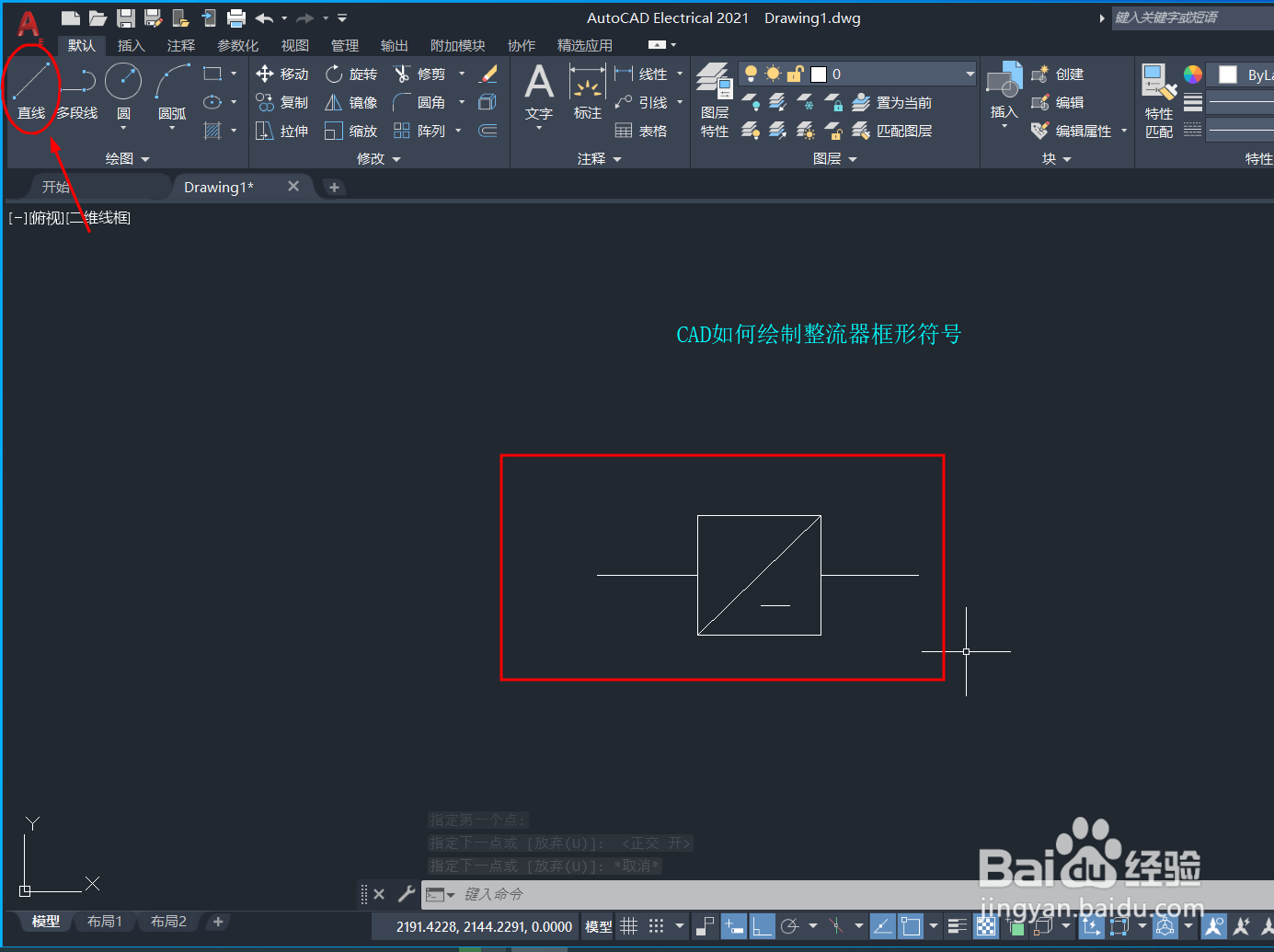Click the Save icon in quick access toolbar

tap(126, 17)
